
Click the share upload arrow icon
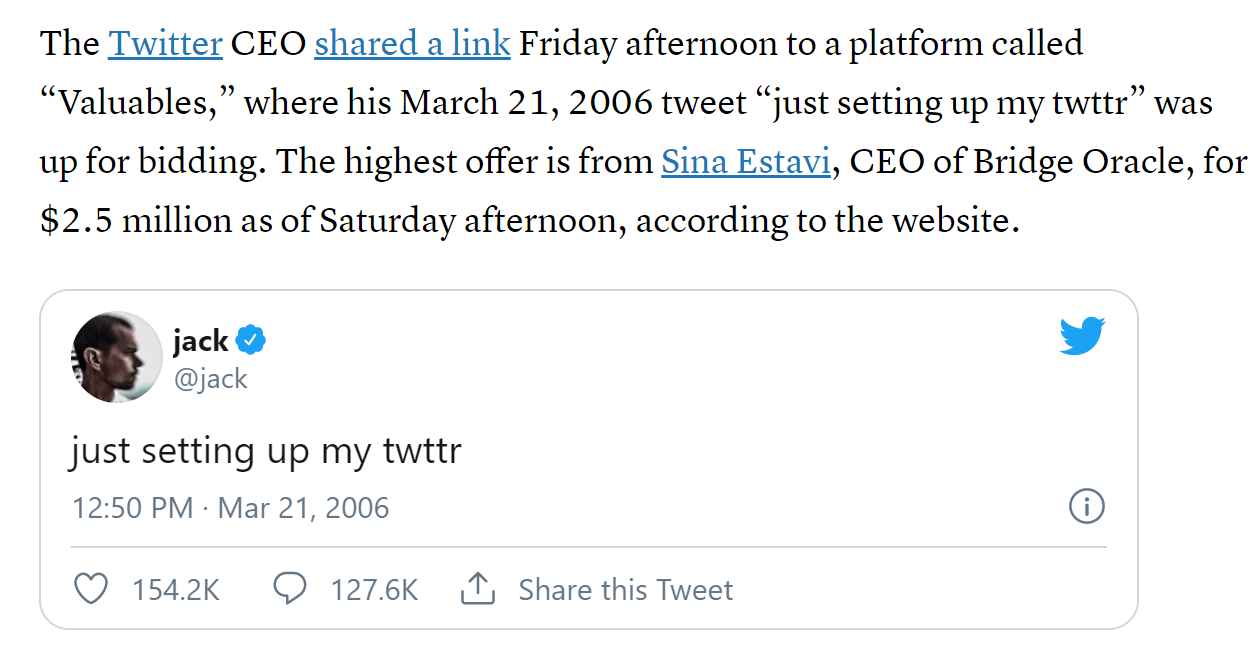(478, 589)
